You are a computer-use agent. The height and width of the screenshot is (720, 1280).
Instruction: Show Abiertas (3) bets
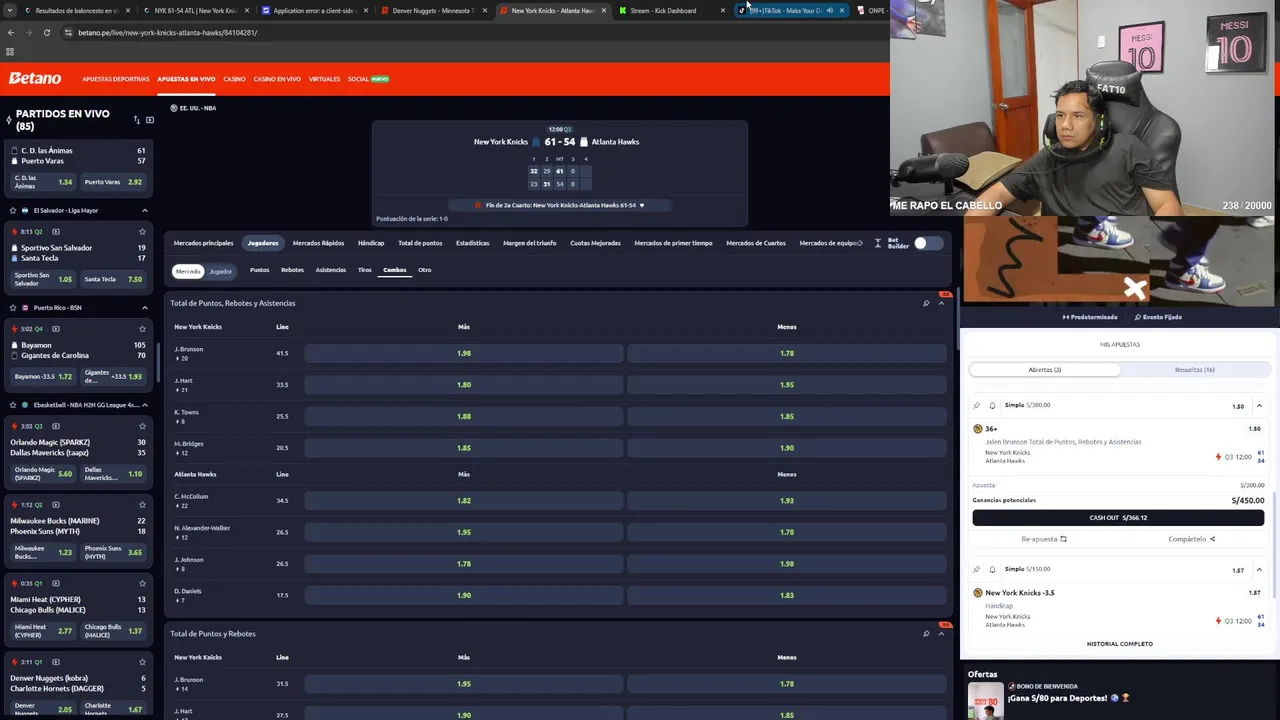tap(1044, 369)
